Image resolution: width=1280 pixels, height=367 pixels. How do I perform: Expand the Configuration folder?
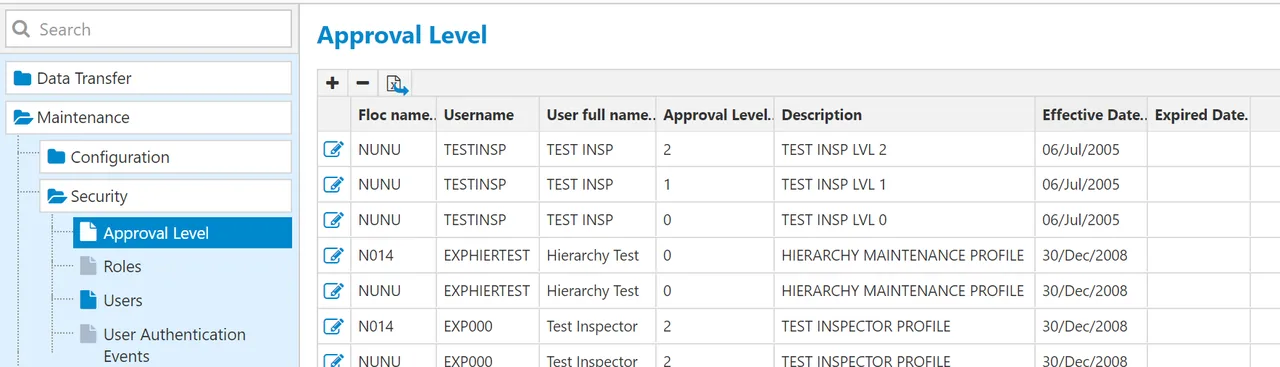166,157
